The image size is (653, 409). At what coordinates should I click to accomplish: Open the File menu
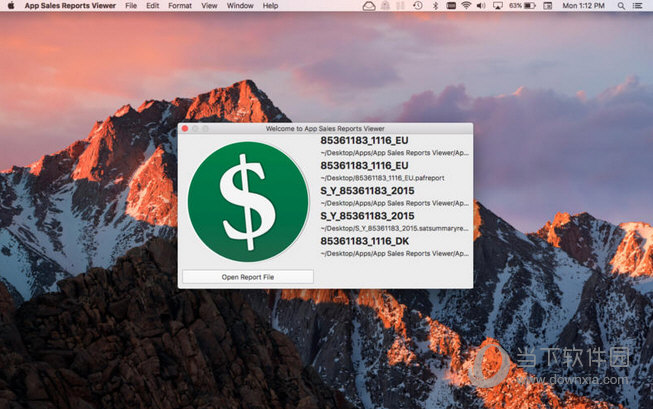[131, 6]
